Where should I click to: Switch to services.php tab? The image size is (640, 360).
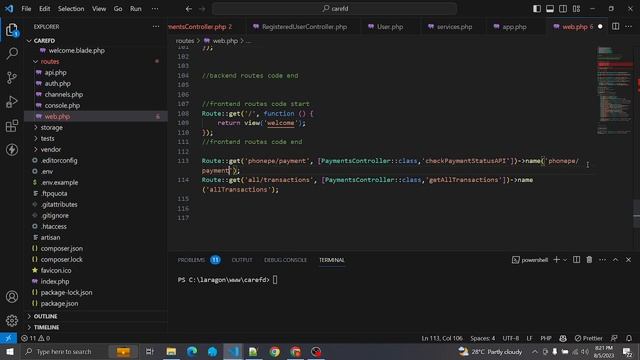coord(454,27)
